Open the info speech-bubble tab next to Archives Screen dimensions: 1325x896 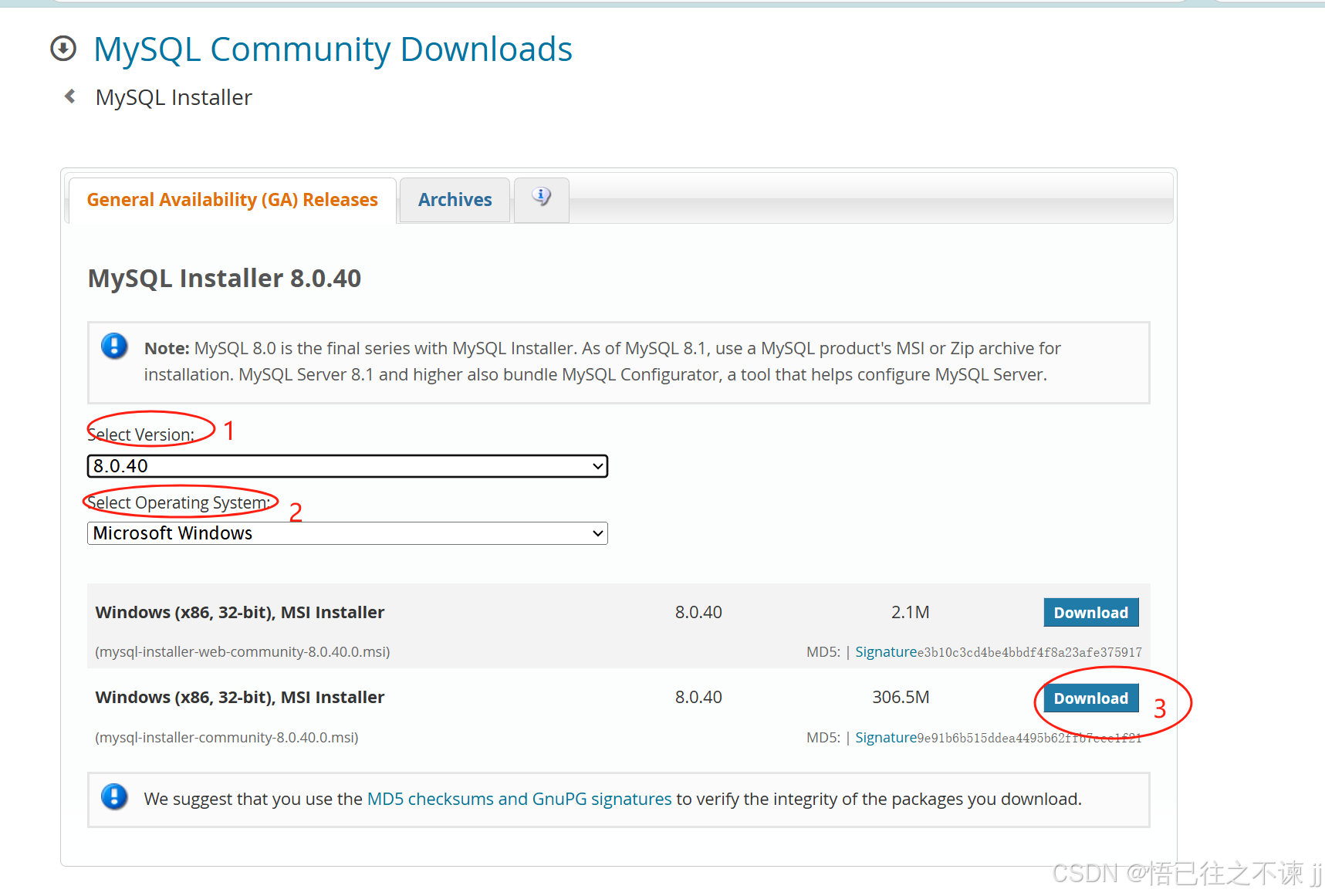pos(541,199)
